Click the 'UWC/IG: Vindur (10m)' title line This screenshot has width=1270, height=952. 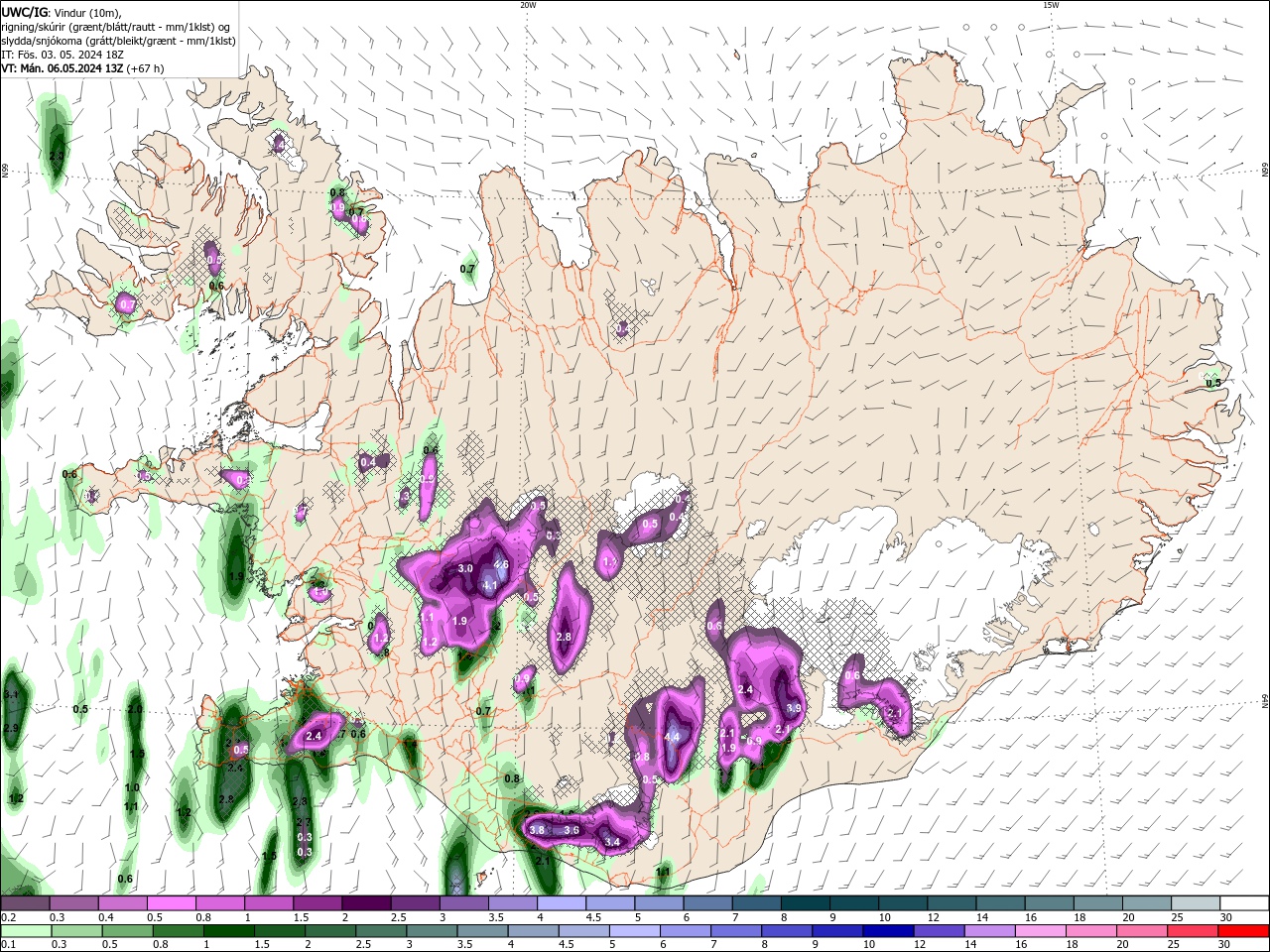[61, 12]
